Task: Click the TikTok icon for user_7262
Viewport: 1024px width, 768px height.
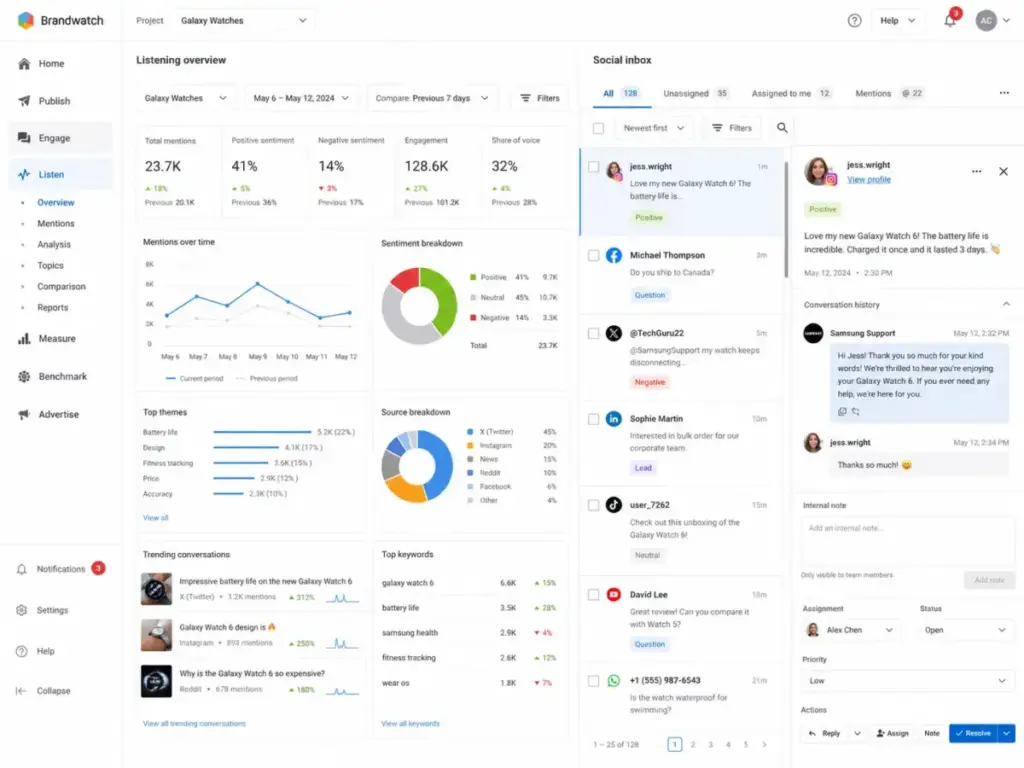Action: pos(613,505)
